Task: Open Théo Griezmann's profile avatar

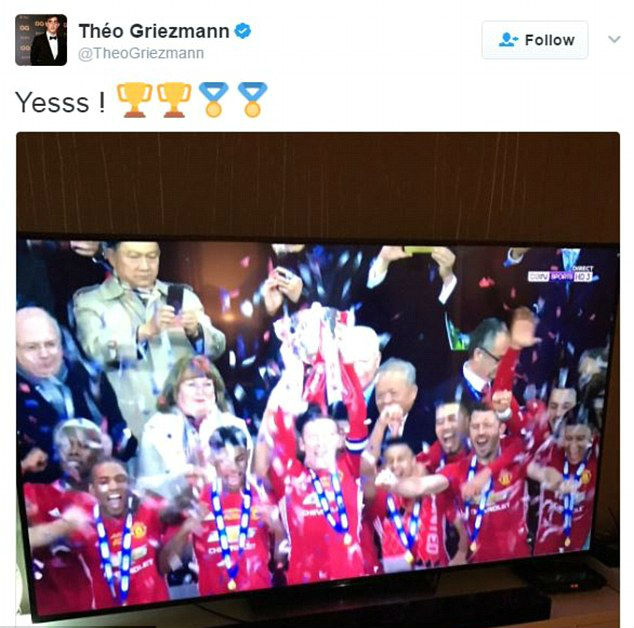Action: tap(41, 40)
